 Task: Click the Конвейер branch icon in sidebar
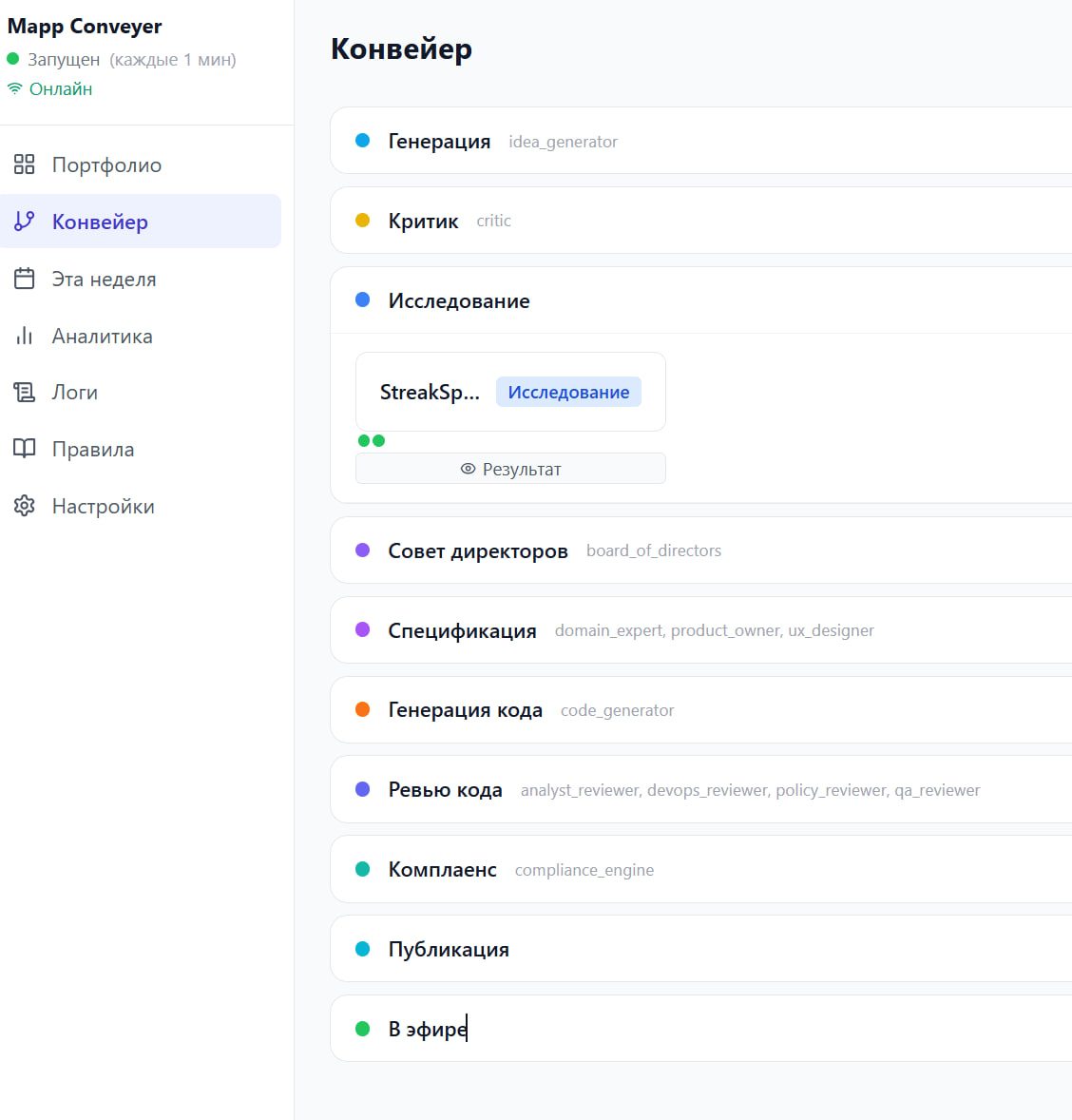25,222
